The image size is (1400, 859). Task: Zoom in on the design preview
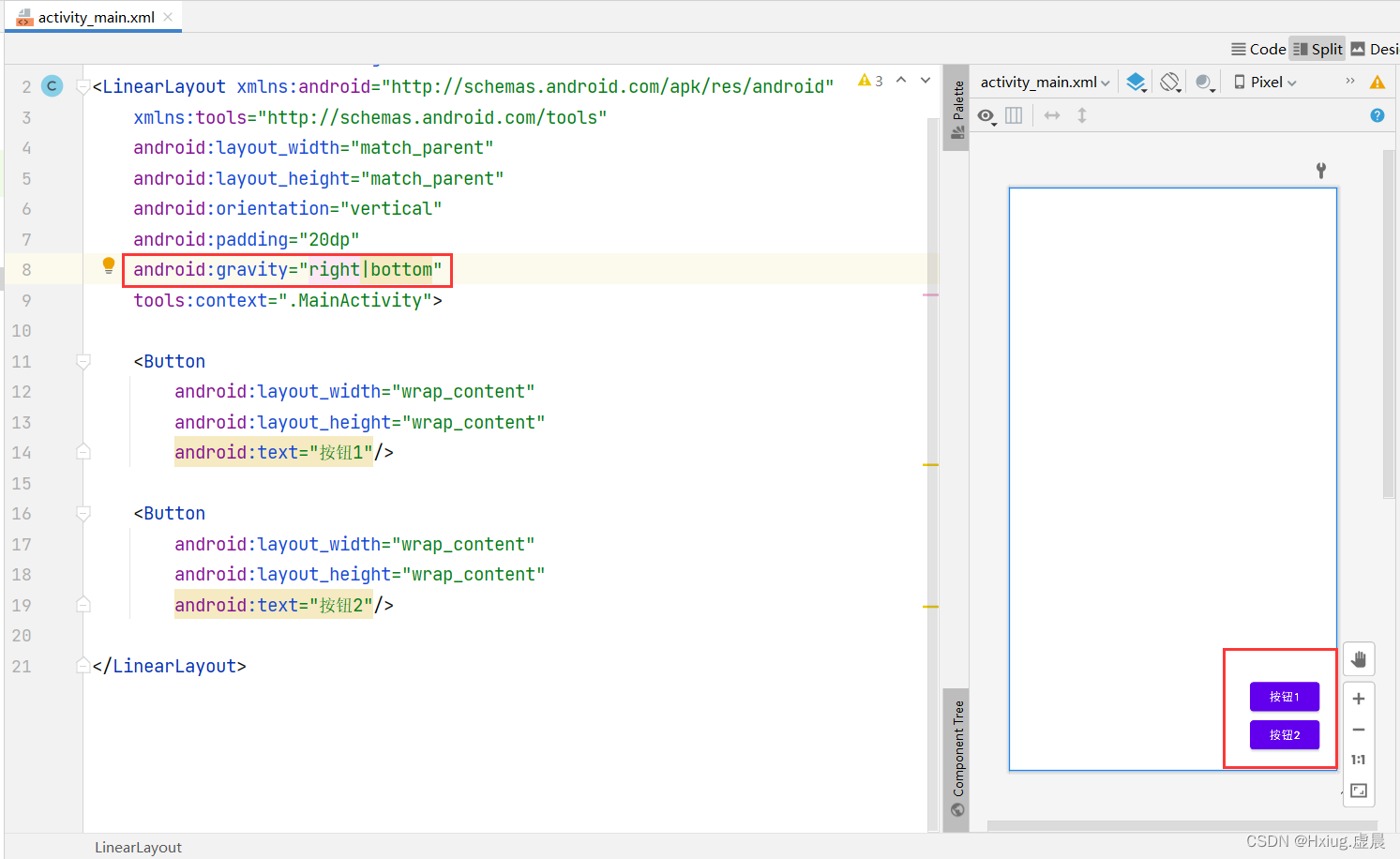click(1359, 699)
